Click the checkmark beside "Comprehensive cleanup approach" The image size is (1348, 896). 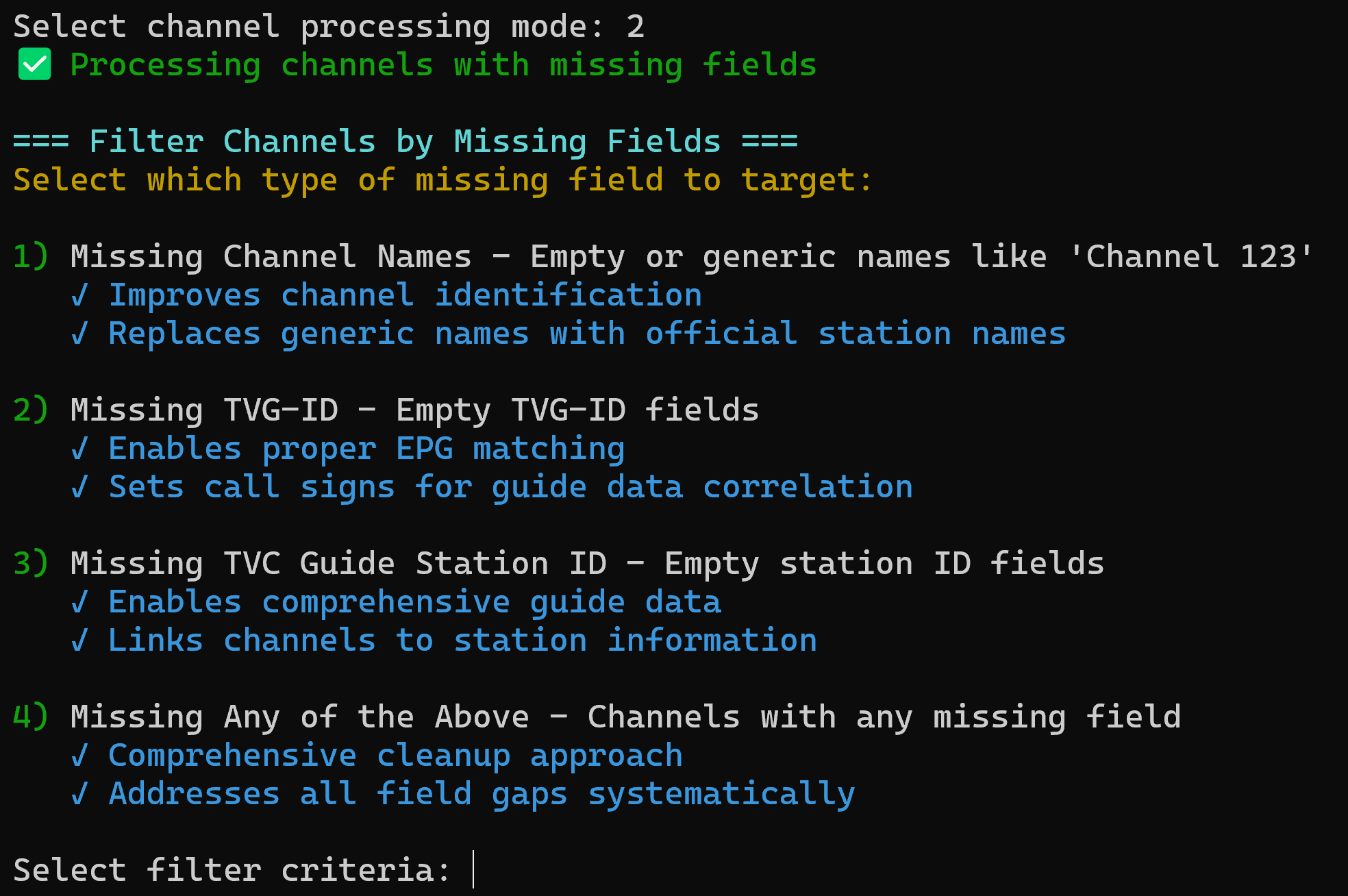coord(79,756)
